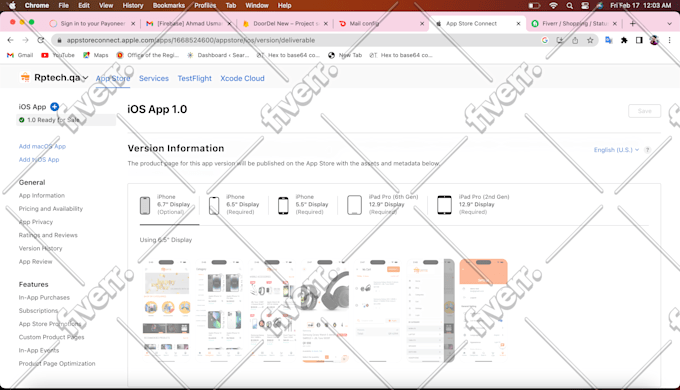Open the Gmail bookmark

(20, 55)
